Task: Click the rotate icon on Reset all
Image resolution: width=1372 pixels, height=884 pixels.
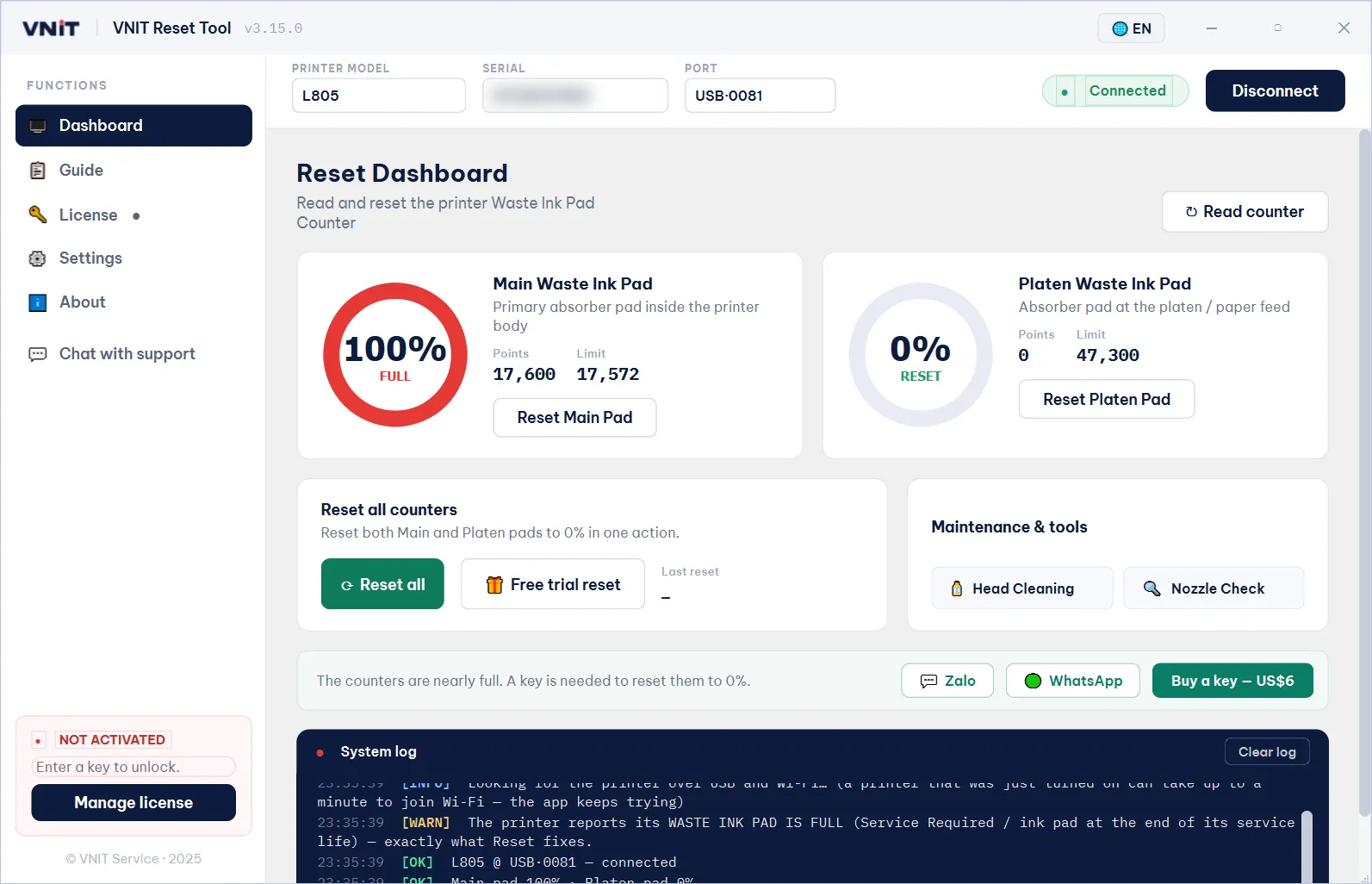Action: (347, 585)
